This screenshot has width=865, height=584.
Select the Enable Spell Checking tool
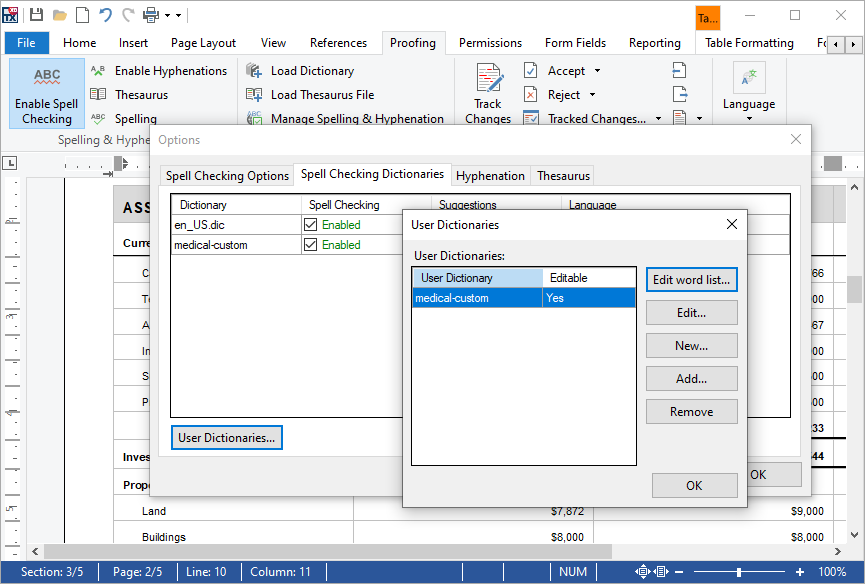46,93
